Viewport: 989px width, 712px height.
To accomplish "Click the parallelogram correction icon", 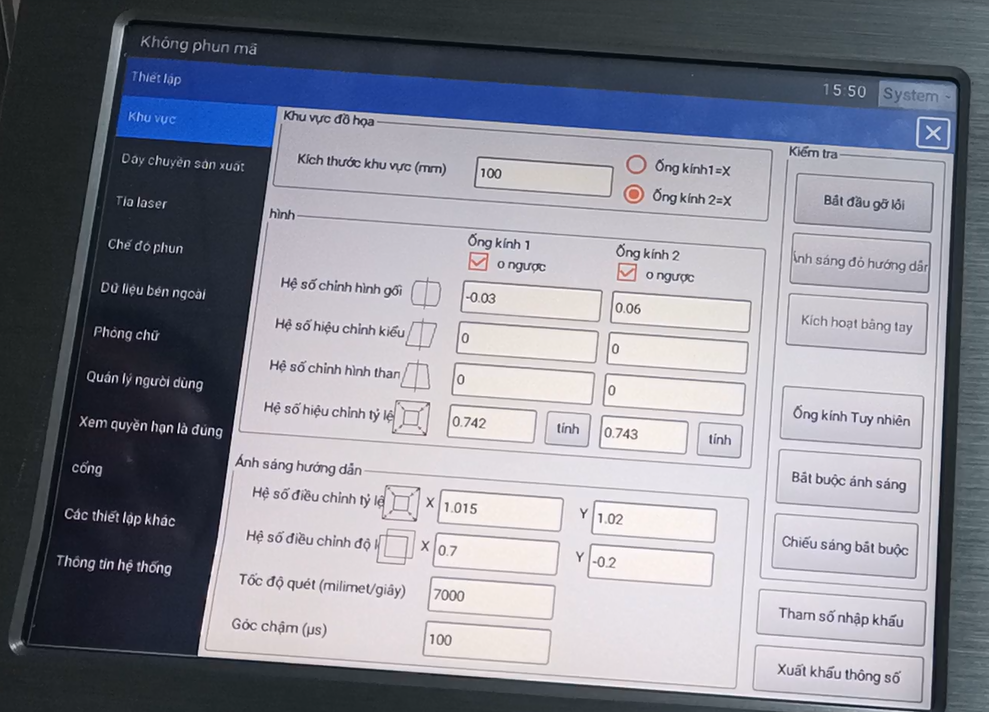I will click(x=422, y=332).
